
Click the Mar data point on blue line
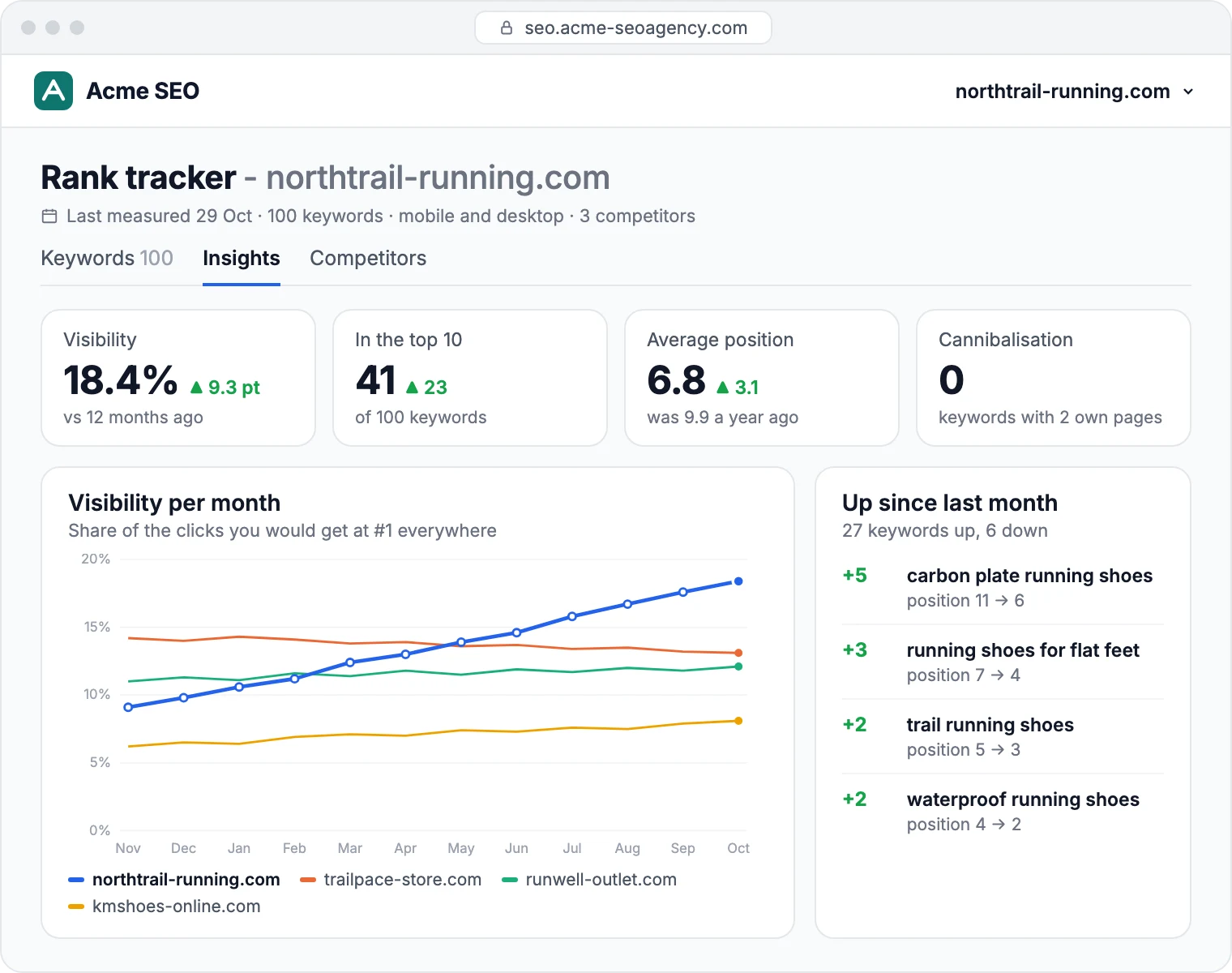pyautogui.click(x=350, y=662)
